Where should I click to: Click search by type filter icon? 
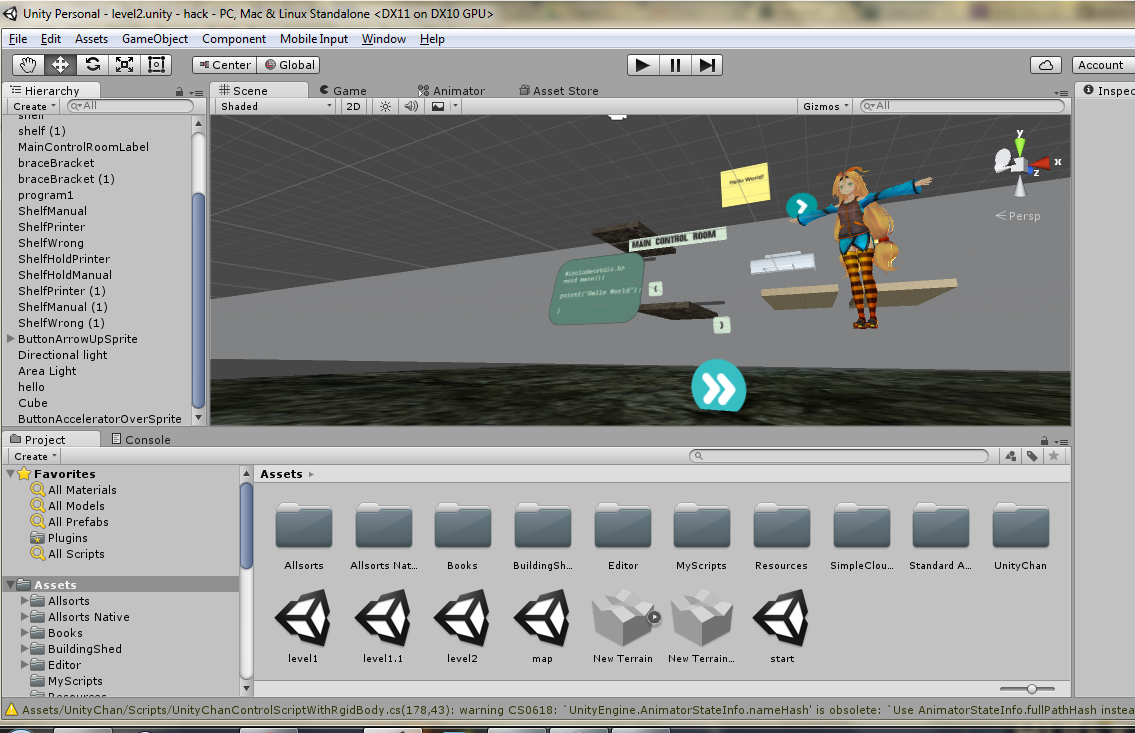[1010, 456]
